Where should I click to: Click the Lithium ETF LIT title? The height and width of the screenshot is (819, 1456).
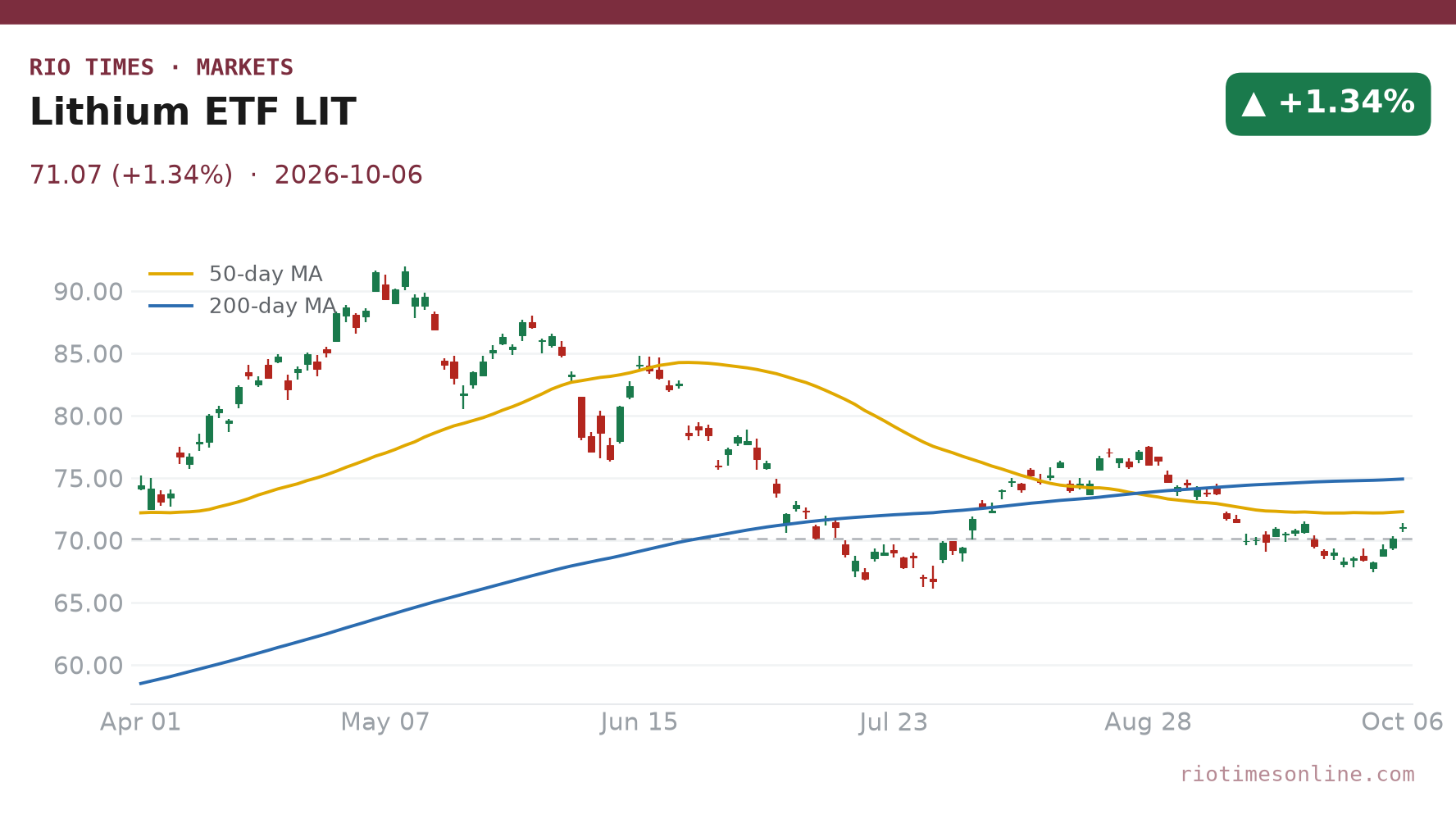point(193,112)
